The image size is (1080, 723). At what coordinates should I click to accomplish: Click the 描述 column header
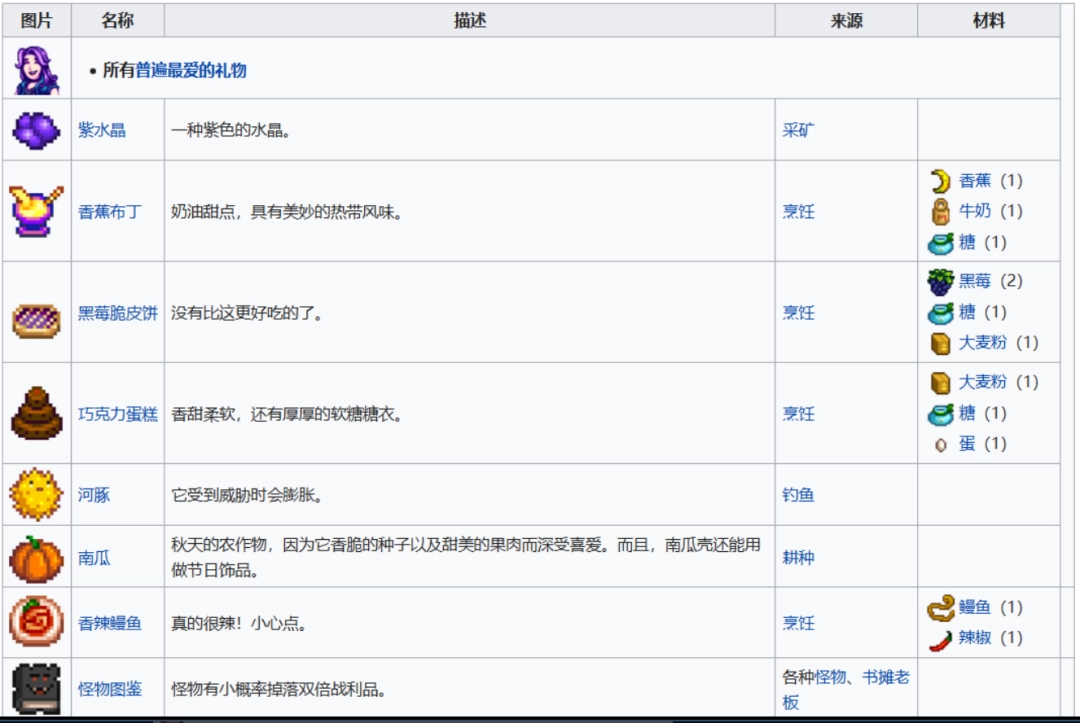[470, 21]
